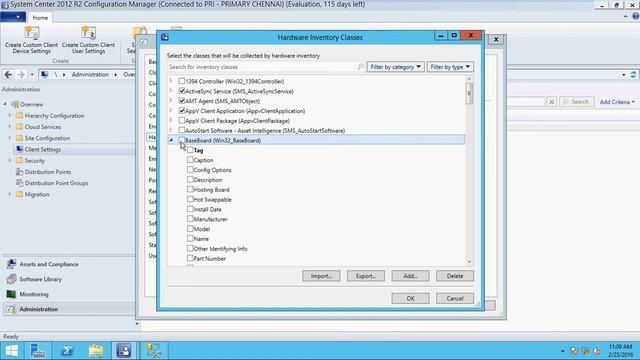Check Manufacturer property checkbox
Viewport: 640px width, 360px height.
click(190, 219)
